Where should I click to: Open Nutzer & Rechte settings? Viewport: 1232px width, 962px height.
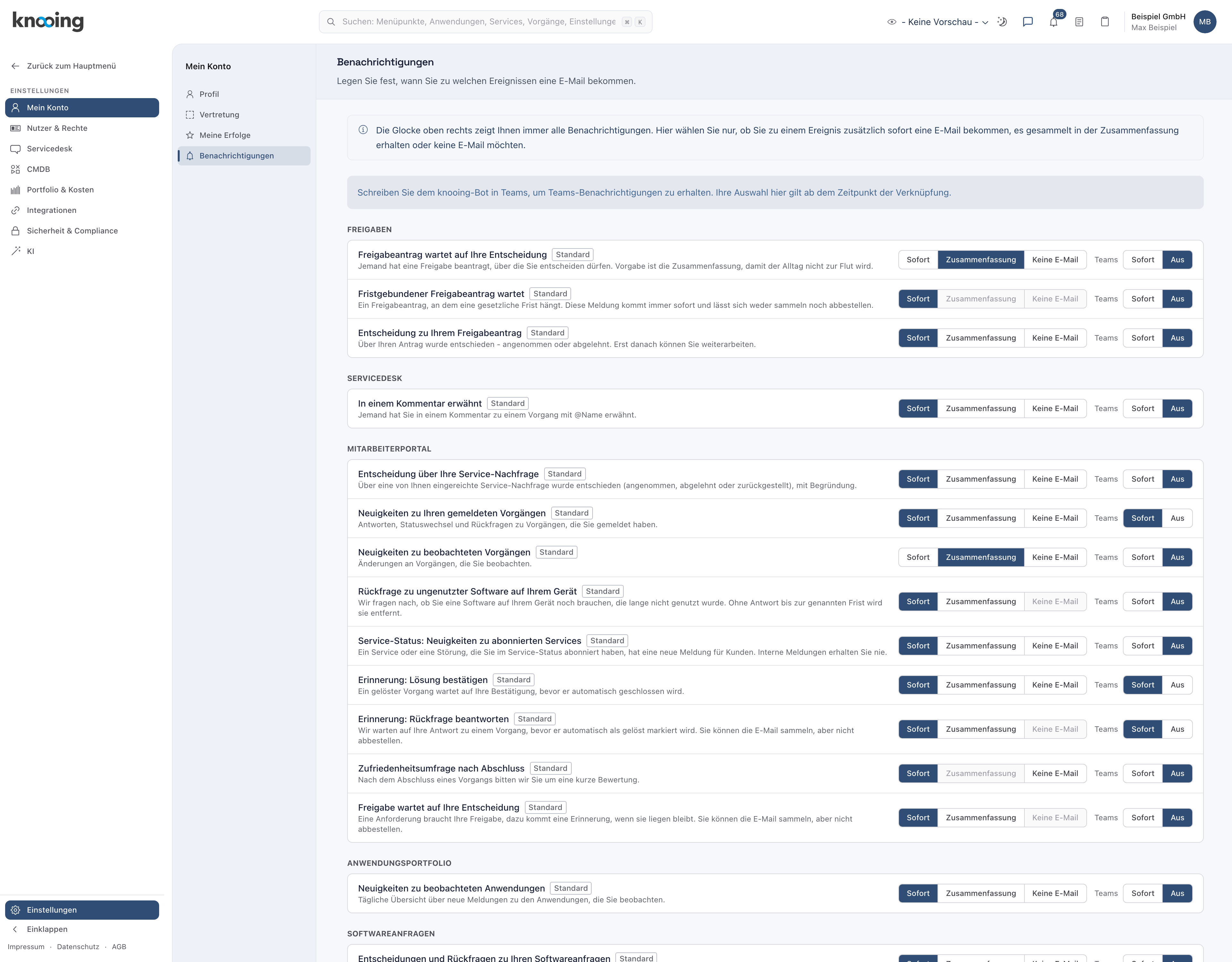tap(82, 129)
